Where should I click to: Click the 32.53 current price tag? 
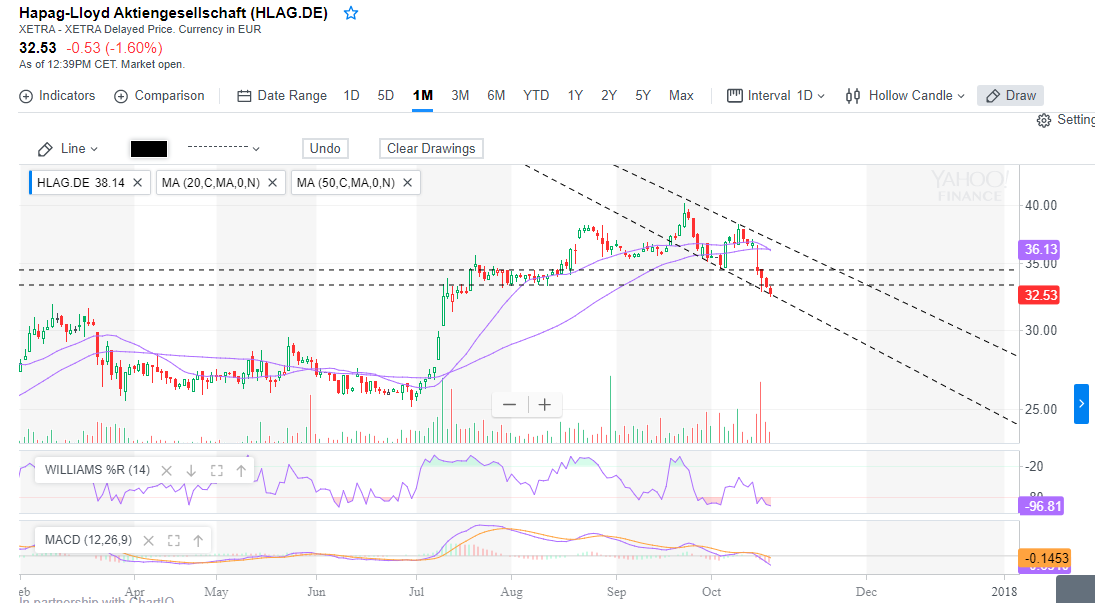(x=1041, y=295)
